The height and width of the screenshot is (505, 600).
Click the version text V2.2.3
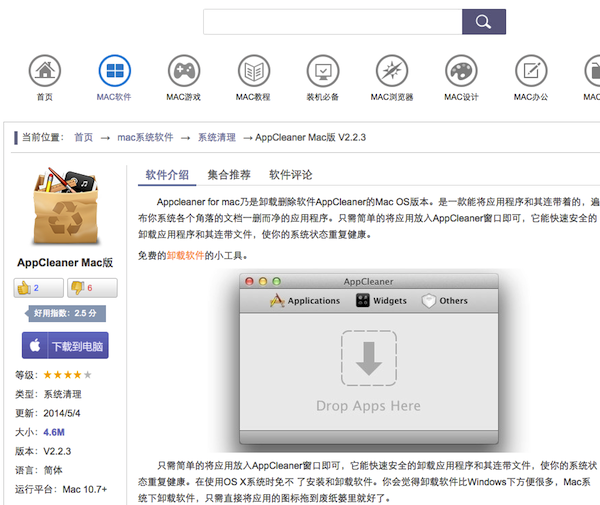pos(57,451)
